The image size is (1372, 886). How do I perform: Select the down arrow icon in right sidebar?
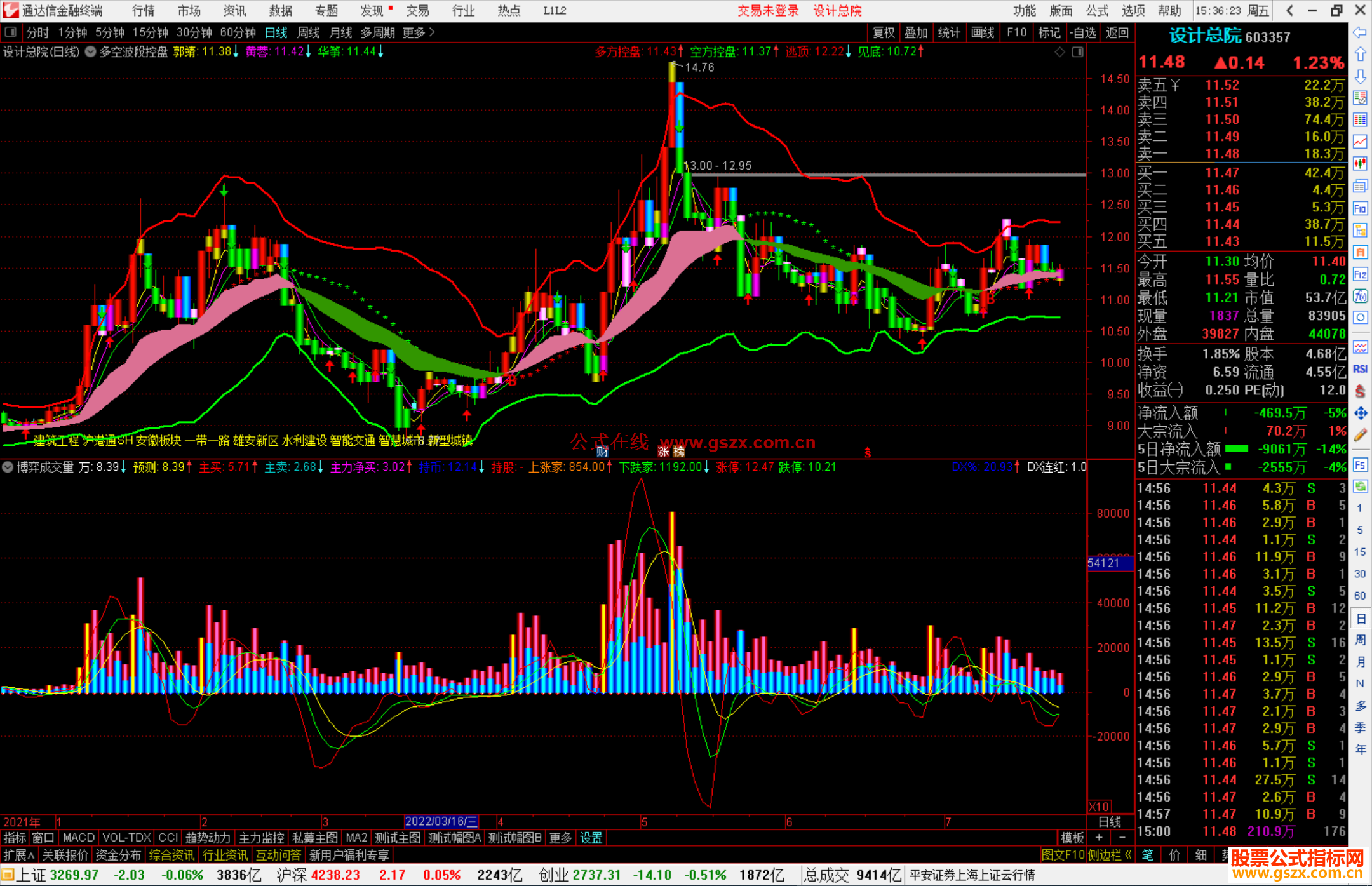pyautogui.click(x=1360, y=77)
